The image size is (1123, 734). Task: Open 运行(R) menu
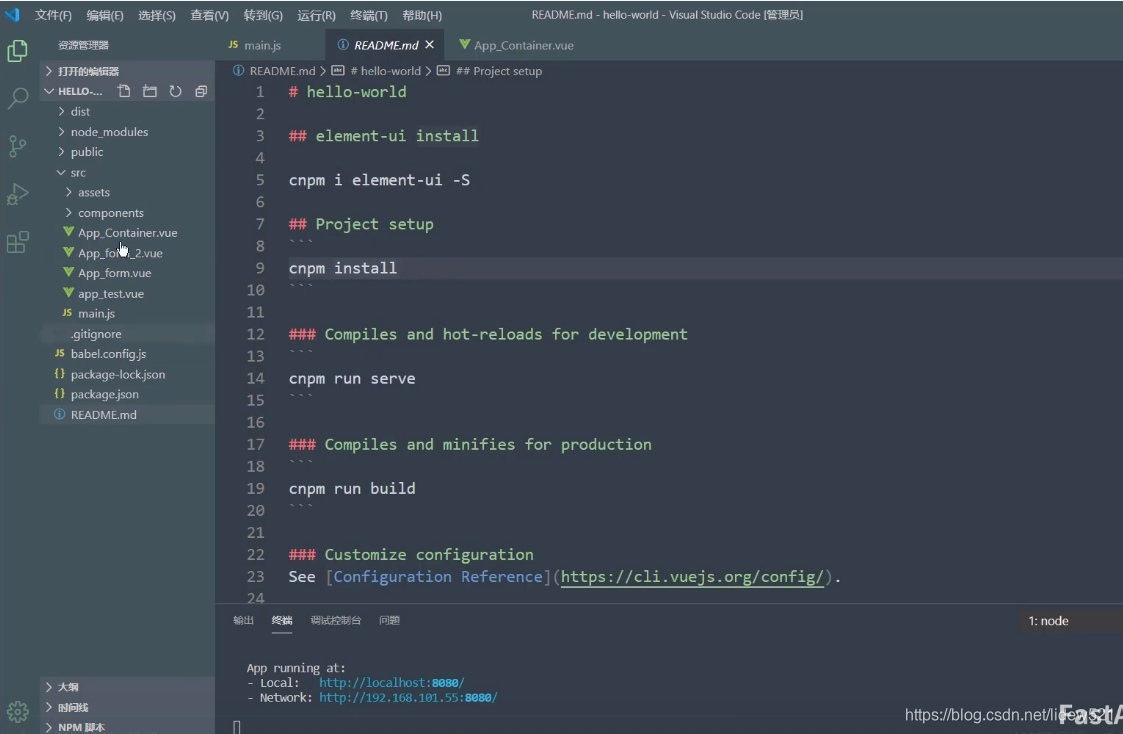tap(316, 15)
